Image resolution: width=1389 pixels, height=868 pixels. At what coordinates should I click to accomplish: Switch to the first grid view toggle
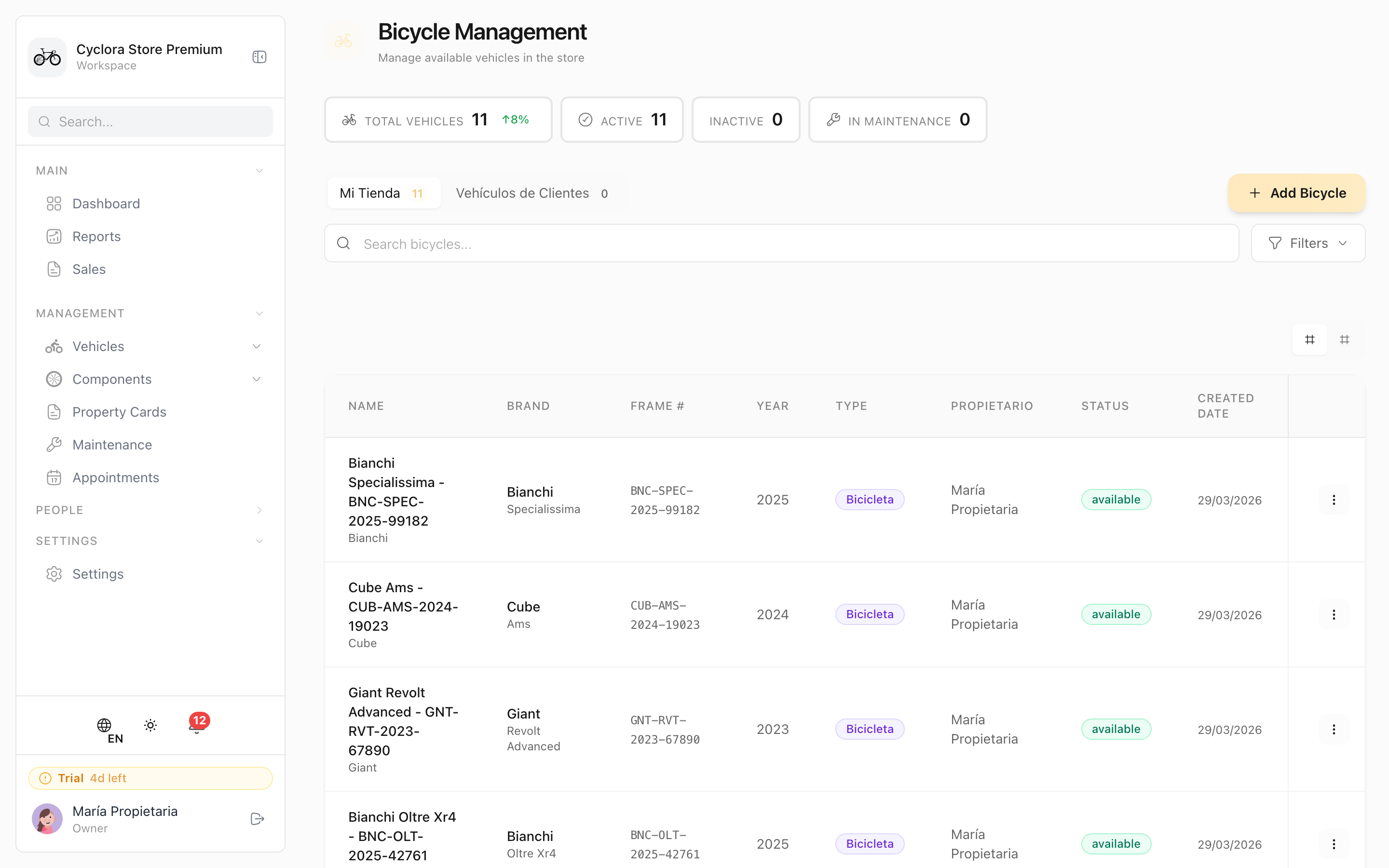click(1310, 339)
